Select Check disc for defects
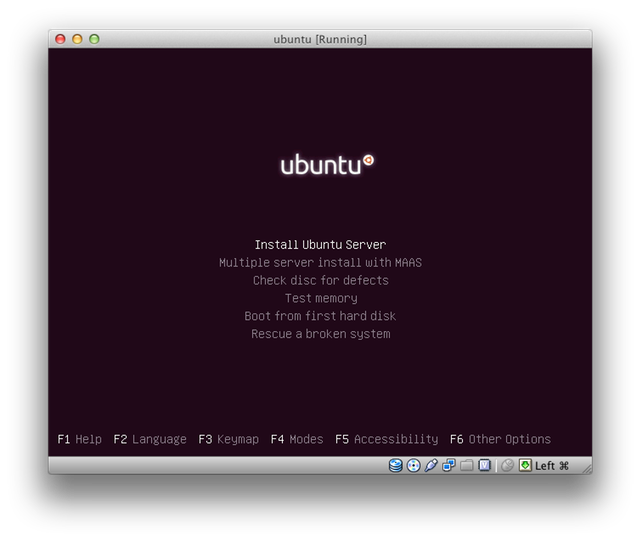The width and height of the screenshot is (640, 541). pos(320,281)
